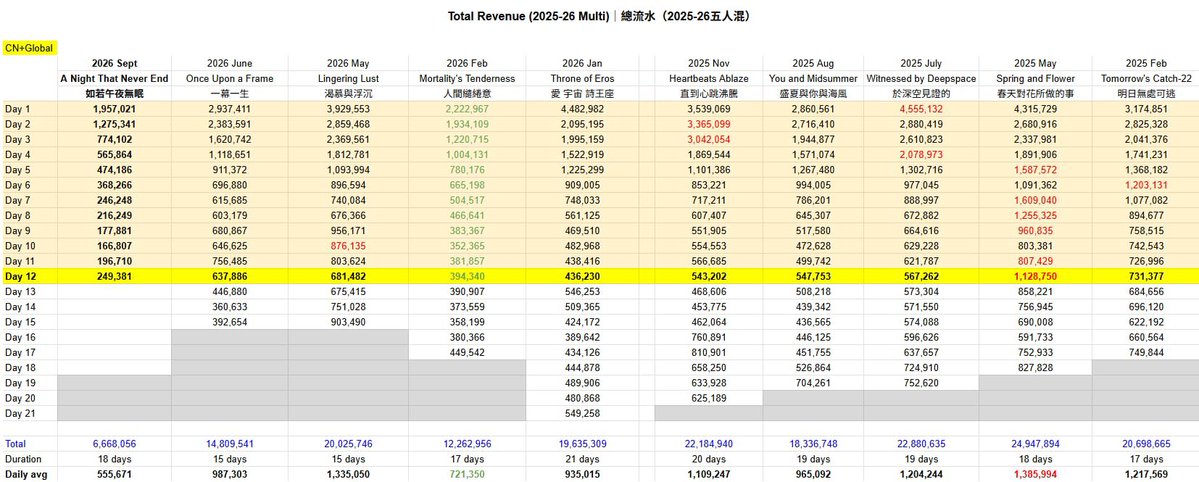Select cell with value 810,901
The image size is (1199, 482).
708,353
